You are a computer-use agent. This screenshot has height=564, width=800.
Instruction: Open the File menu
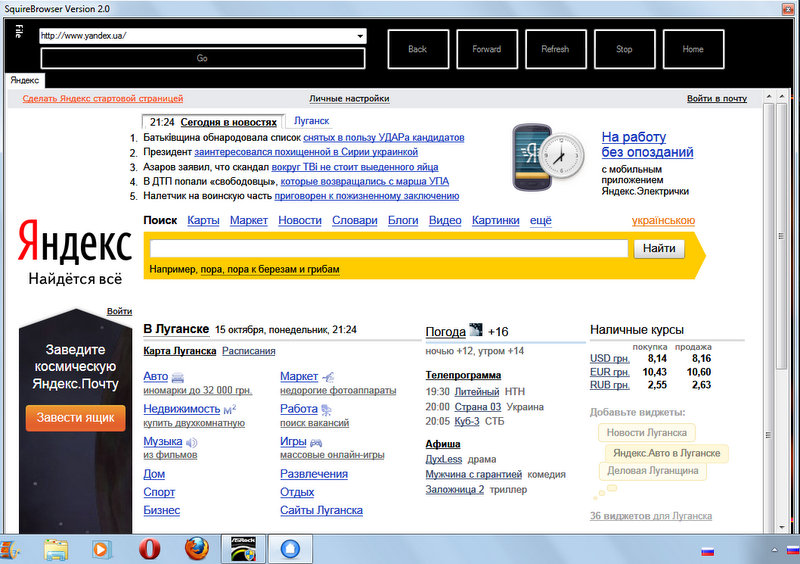tap(18, 31)
